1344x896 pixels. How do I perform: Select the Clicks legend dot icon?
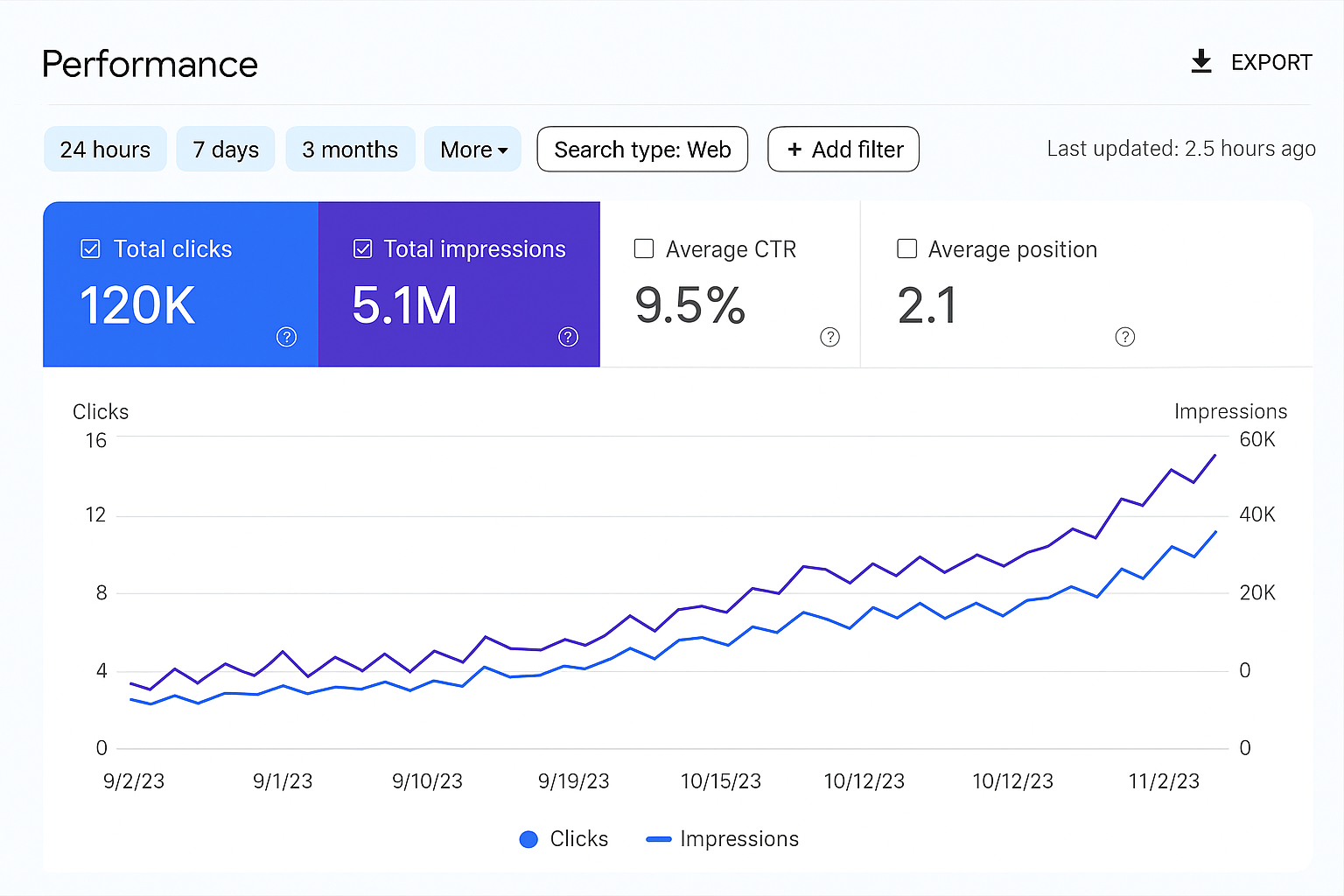(x=528, y=838)
